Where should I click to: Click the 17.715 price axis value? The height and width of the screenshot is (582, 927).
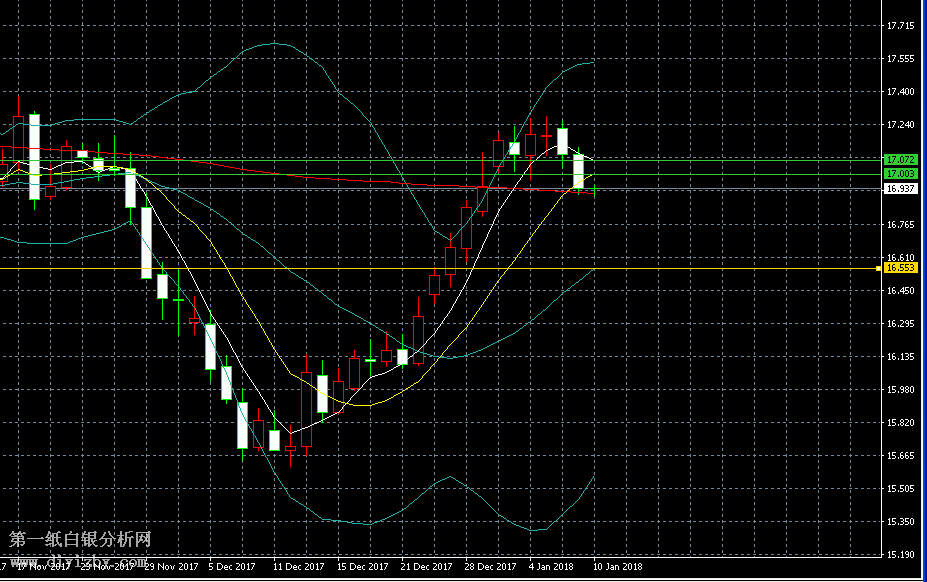[x=900, y=26]
